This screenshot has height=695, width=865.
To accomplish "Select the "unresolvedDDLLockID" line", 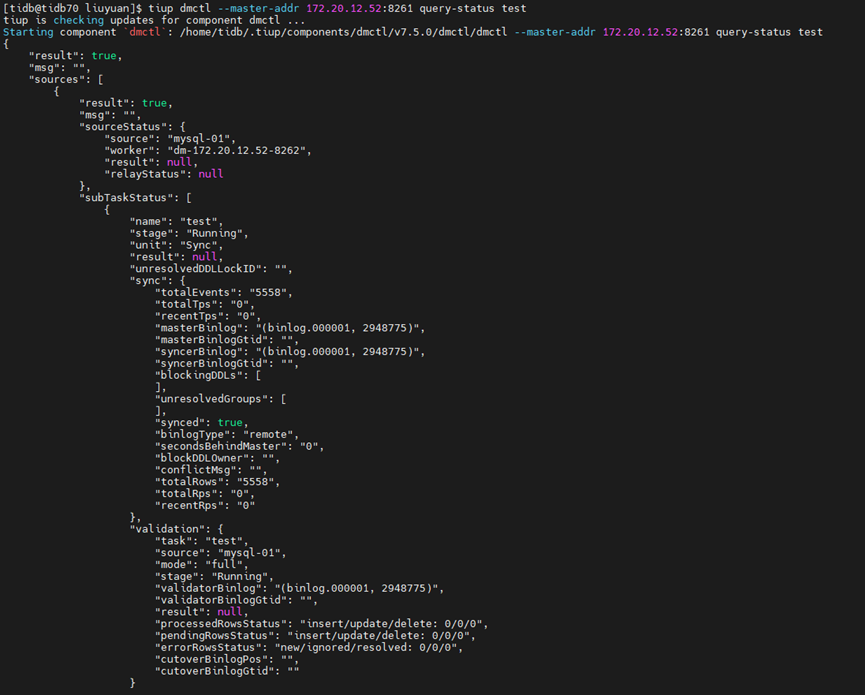I will pos(211,269).
